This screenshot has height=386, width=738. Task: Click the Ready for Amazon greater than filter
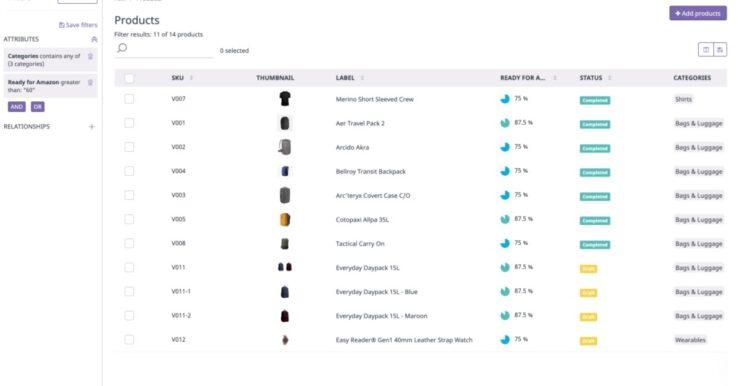[50, 86]
